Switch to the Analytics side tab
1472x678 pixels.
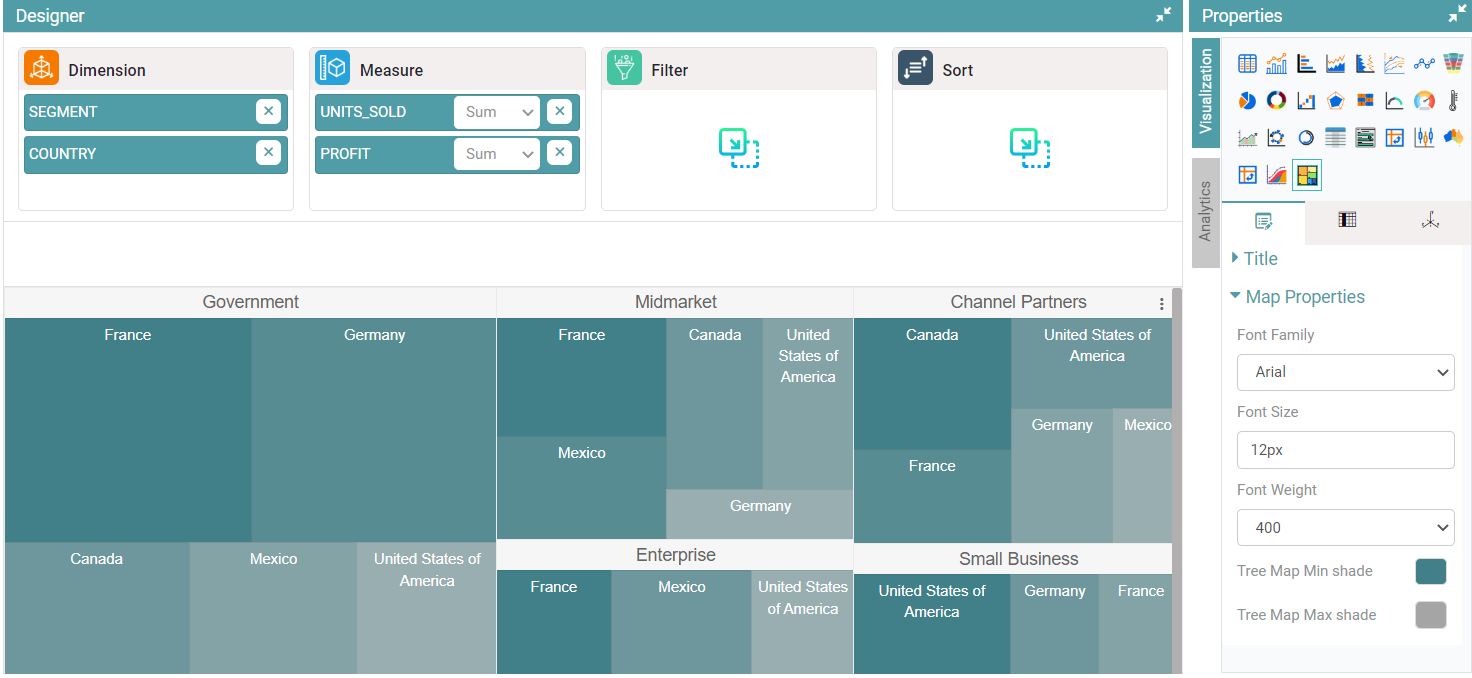click(1205, 211)
